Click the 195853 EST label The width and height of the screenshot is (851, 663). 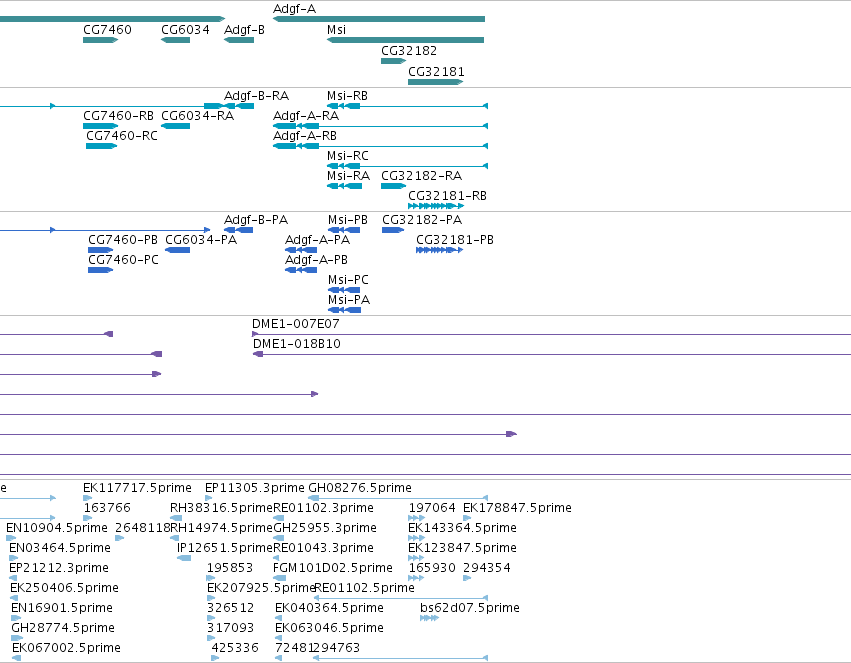pos(230,569)
